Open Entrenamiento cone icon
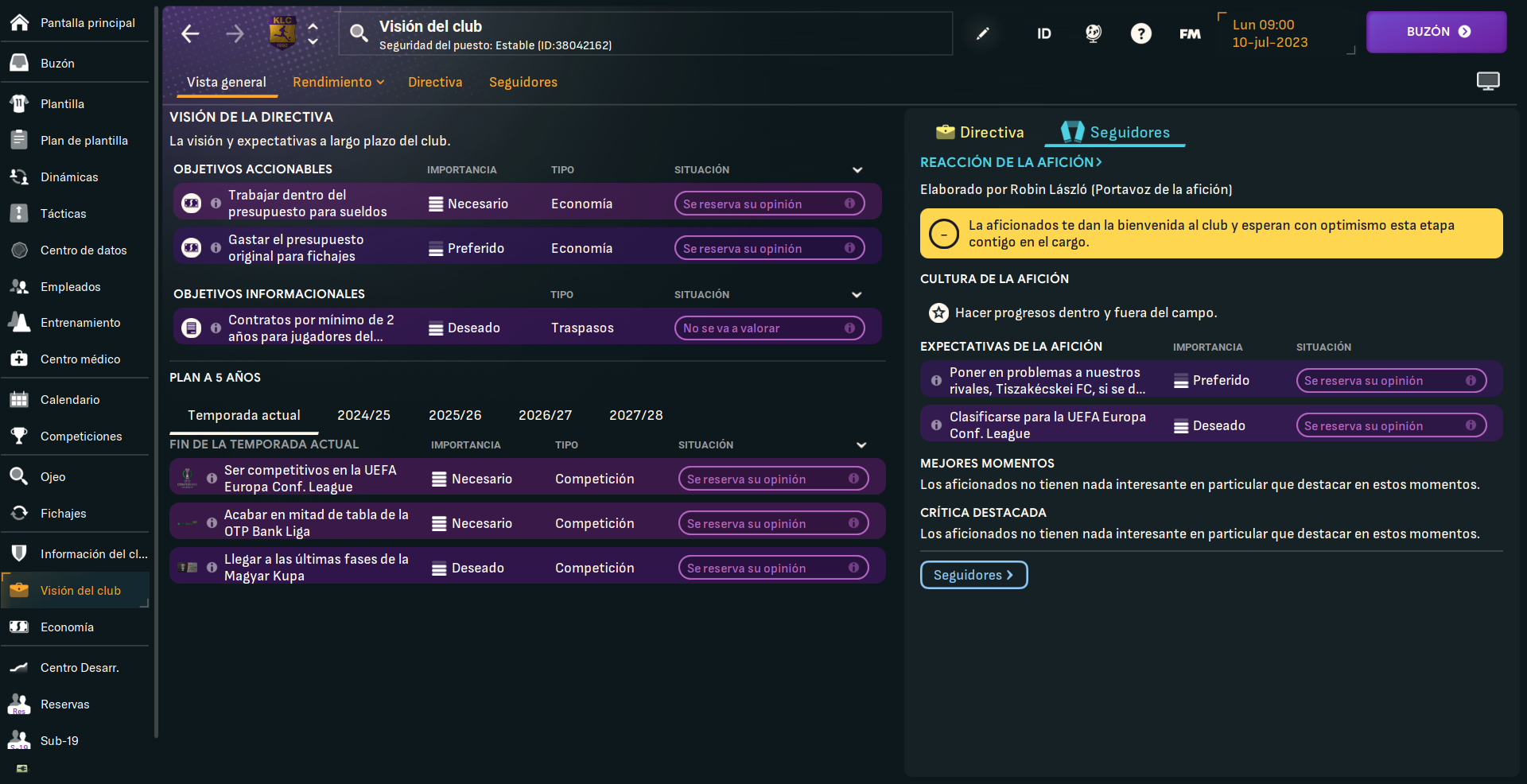Viewport: 1527px width, 784px height. point(20,322)
